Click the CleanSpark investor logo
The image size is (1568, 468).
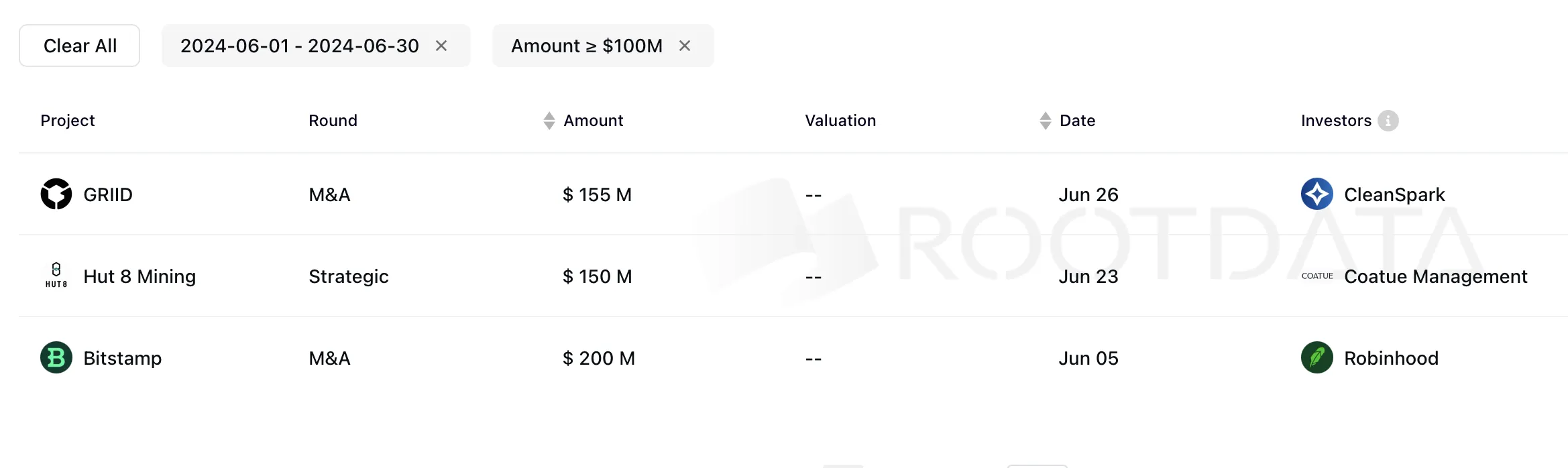pyautogui.click(x=1317, y=194)
